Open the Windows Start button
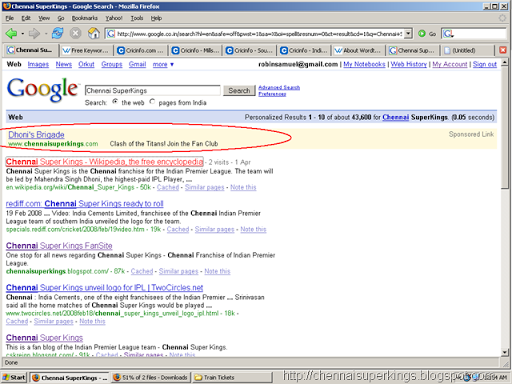The height and width of the screenshot is (384, 512). pos(14,377)
